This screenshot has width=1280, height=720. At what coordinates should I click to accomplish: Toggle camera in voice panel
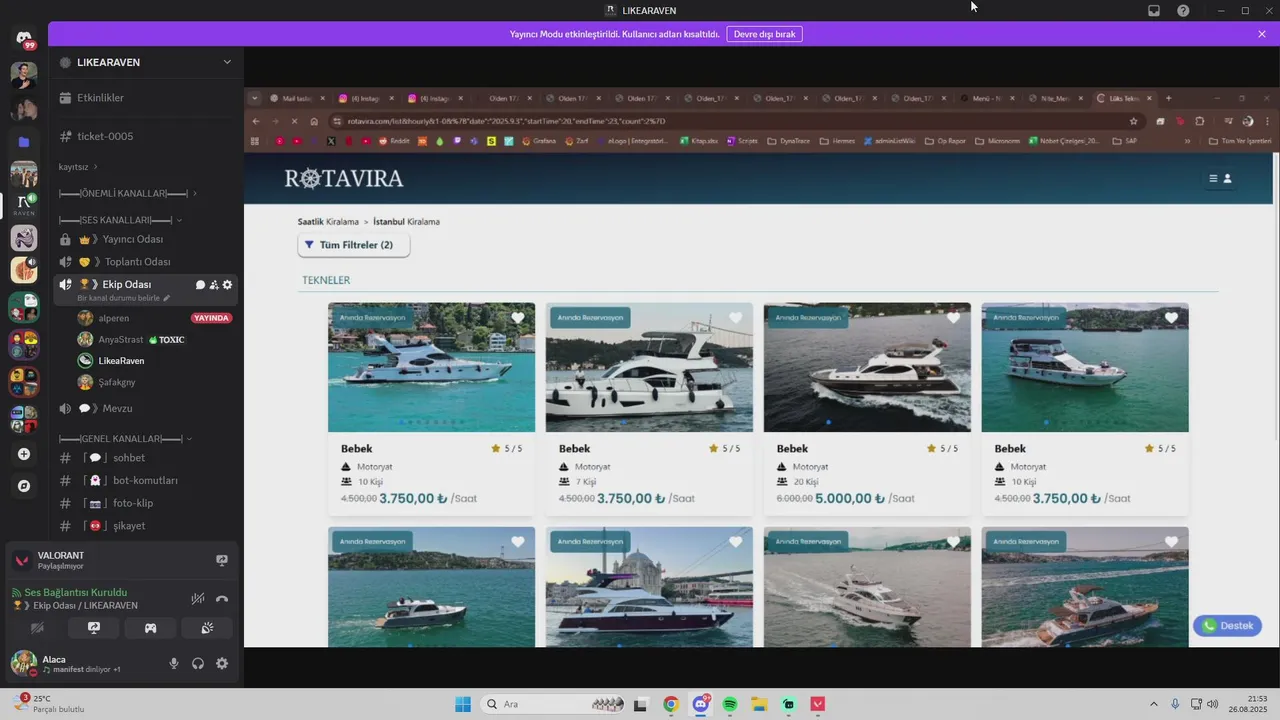click(38, 628)
